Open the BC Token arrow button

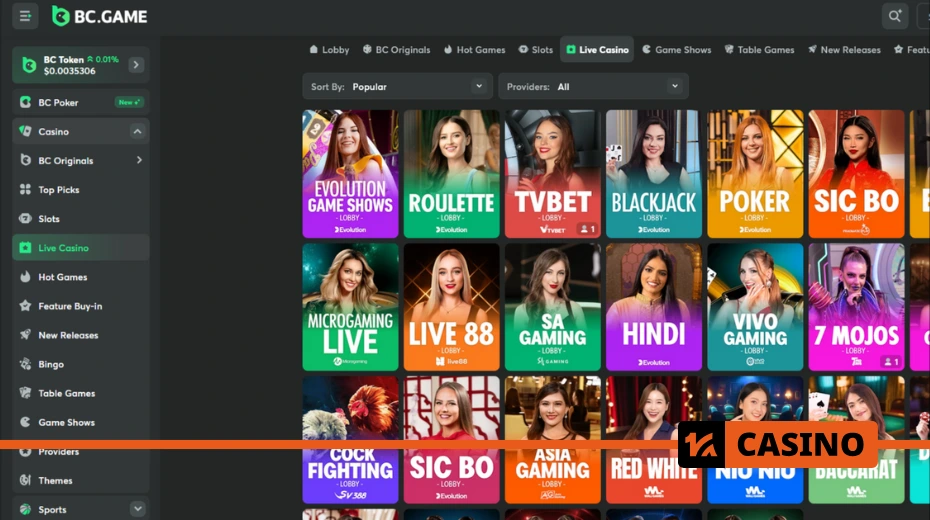click(x=136, y=65)
